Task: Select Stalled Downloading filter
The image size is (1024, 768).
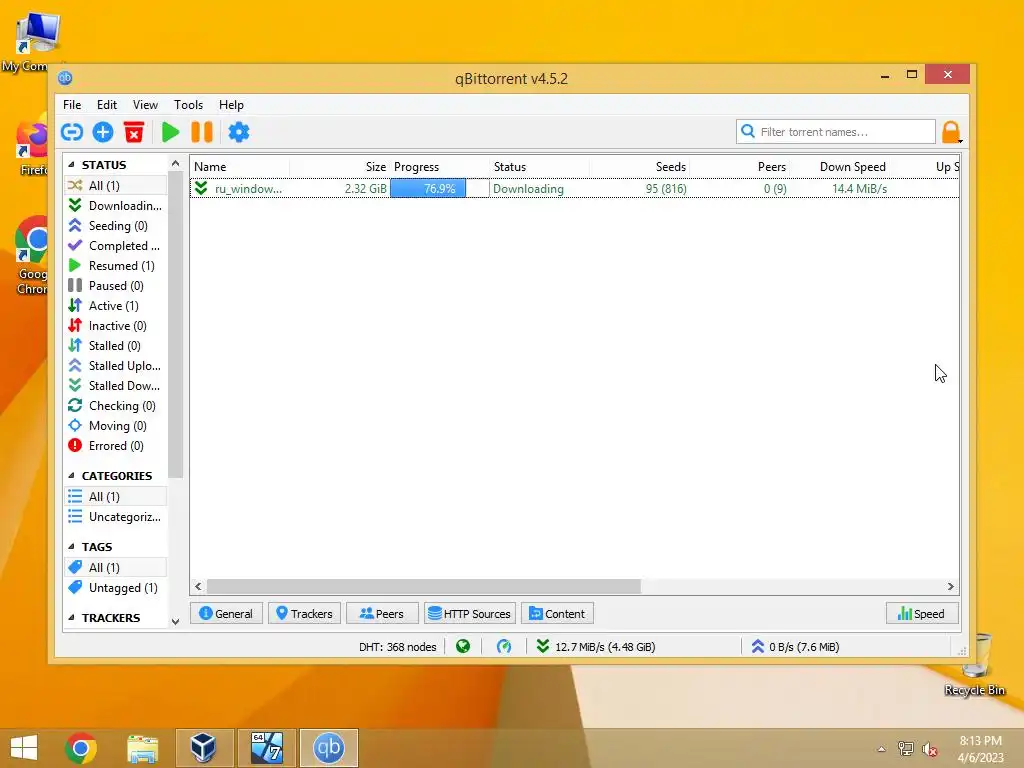Action: pos(116,386)
